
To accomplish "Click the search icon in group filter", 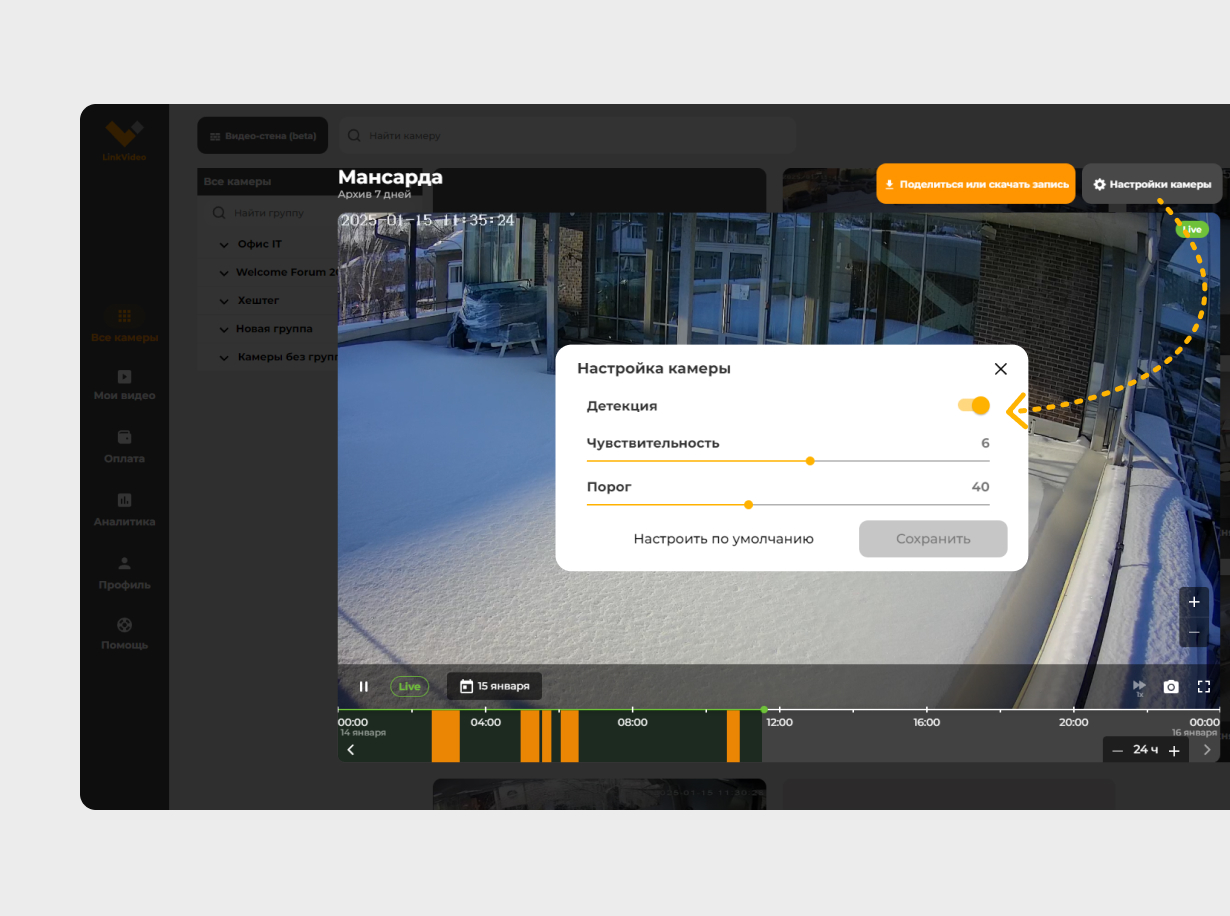I will click(x=219, y=213).
